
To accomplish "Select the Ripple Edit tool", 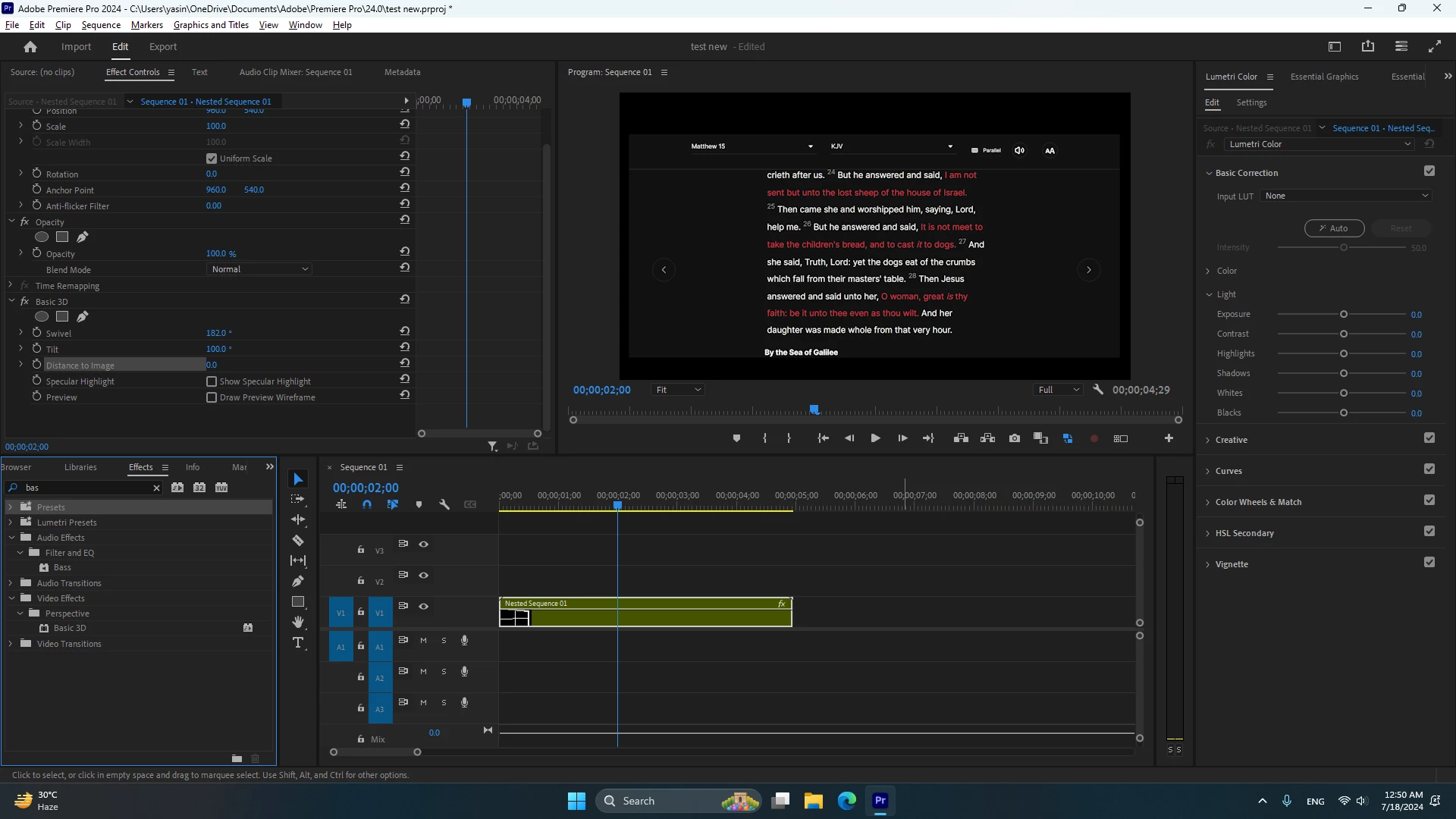I will click(298, 519).
